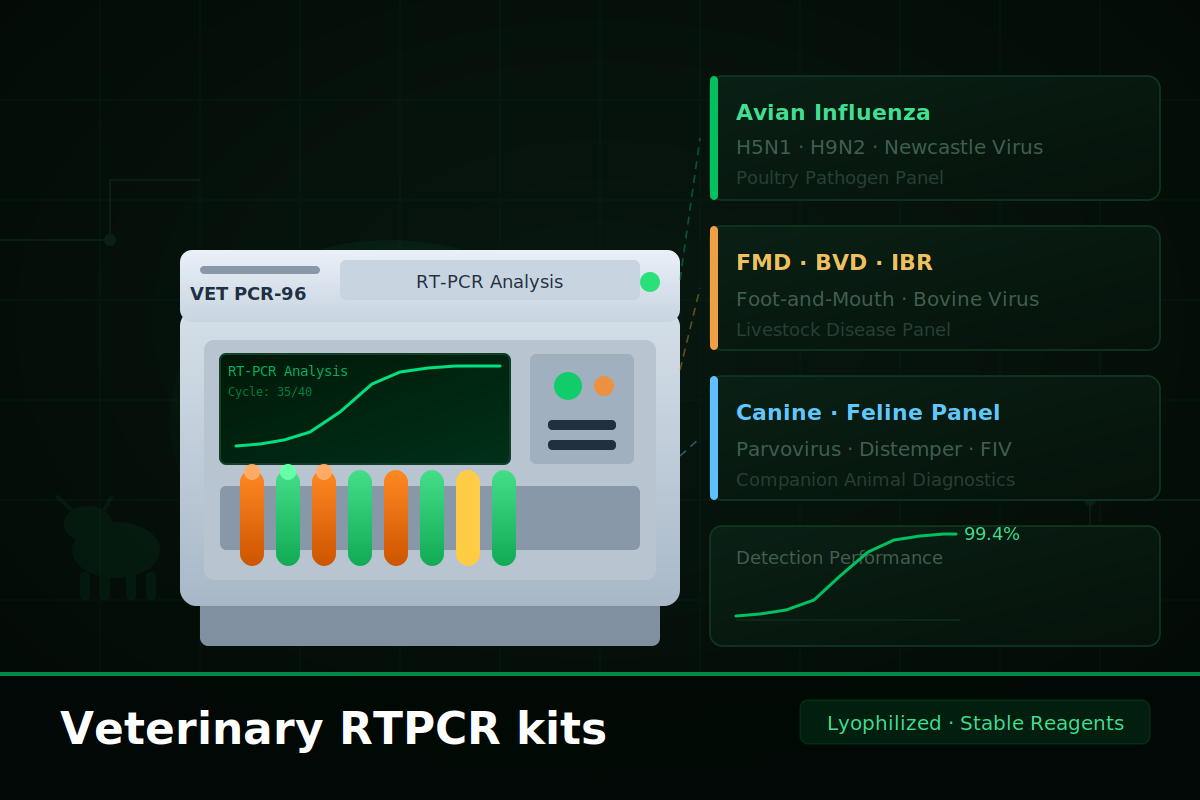
Task: Open the FMD · BVD · IBR panel card
Action: [x=935, y=288]
